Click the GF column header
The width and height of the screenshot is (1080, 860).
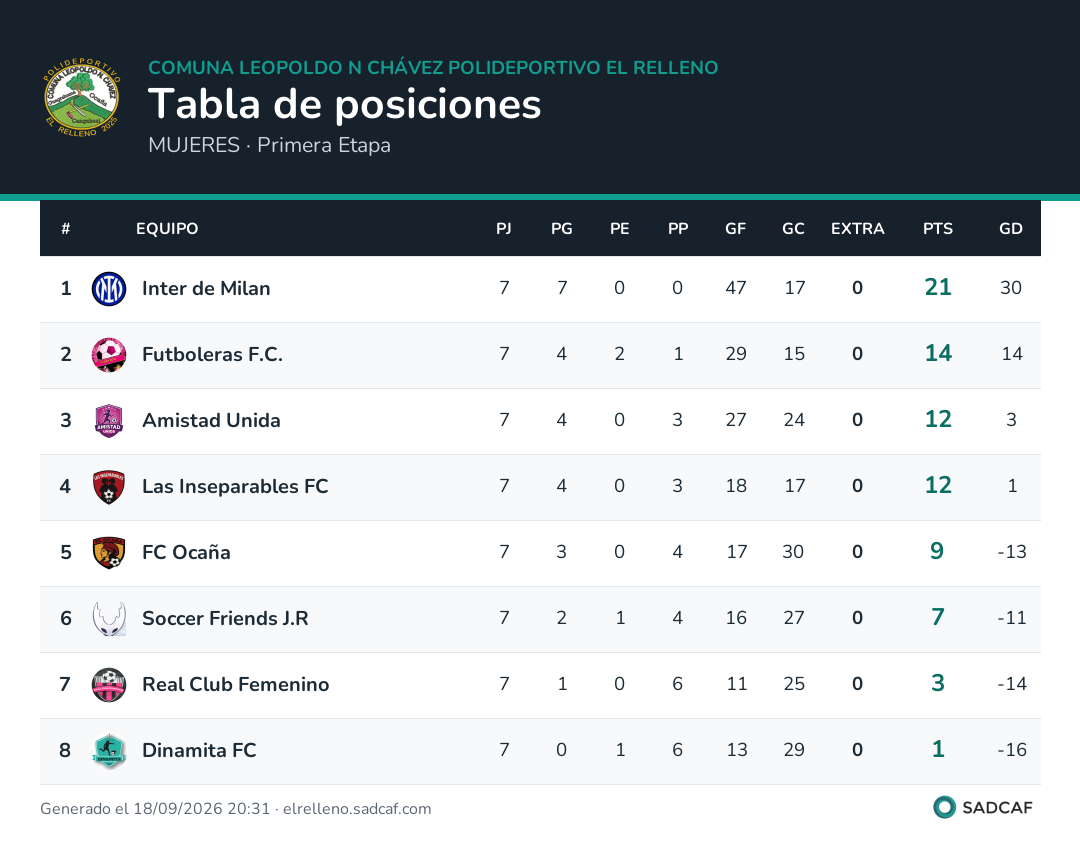click(x=735, y=229)
